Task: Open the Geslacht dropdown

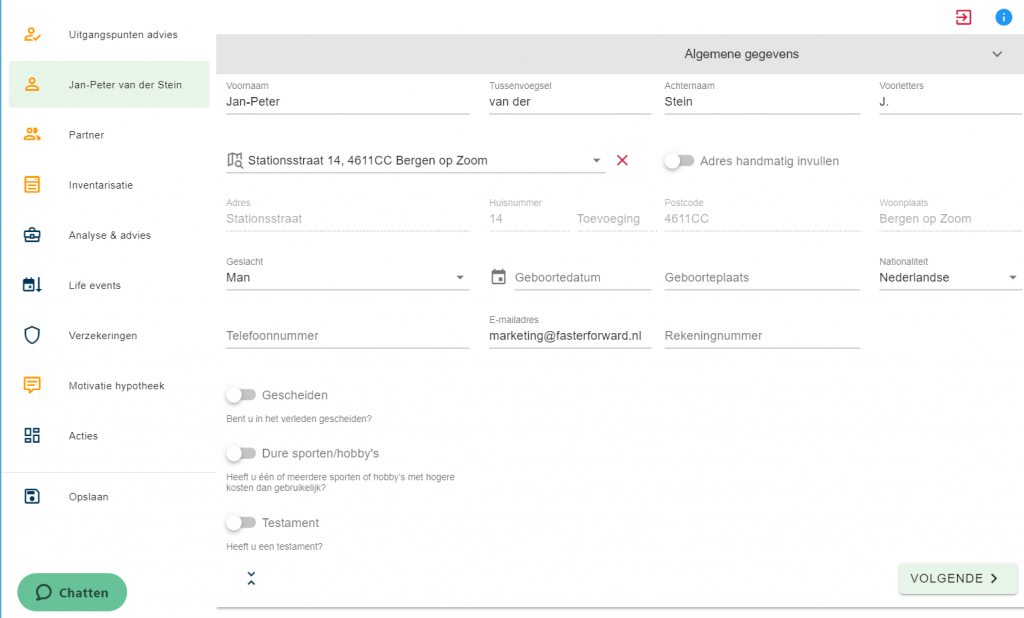Action: (347, 278)
